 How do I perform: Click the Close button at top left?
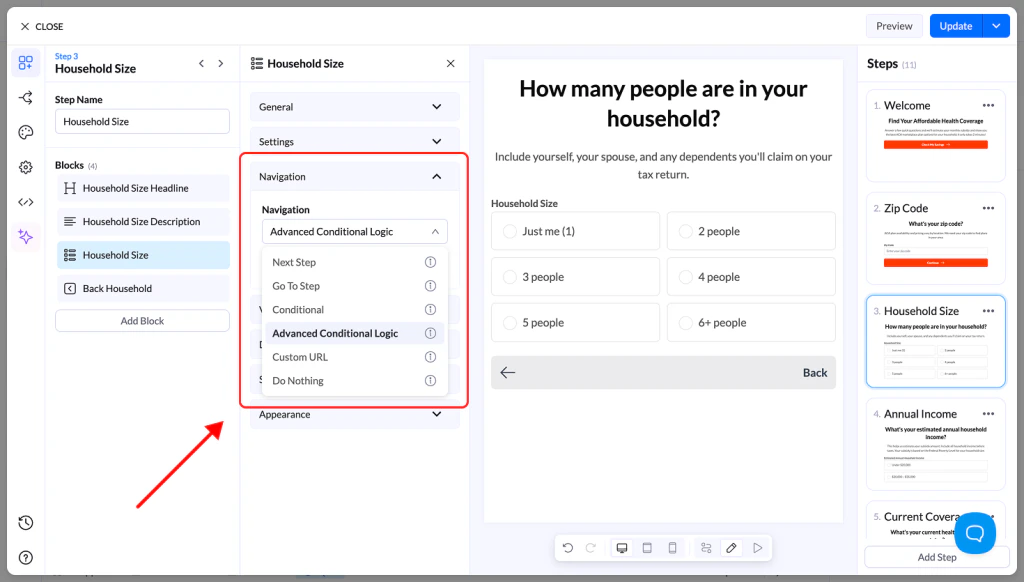coord(42,26)
